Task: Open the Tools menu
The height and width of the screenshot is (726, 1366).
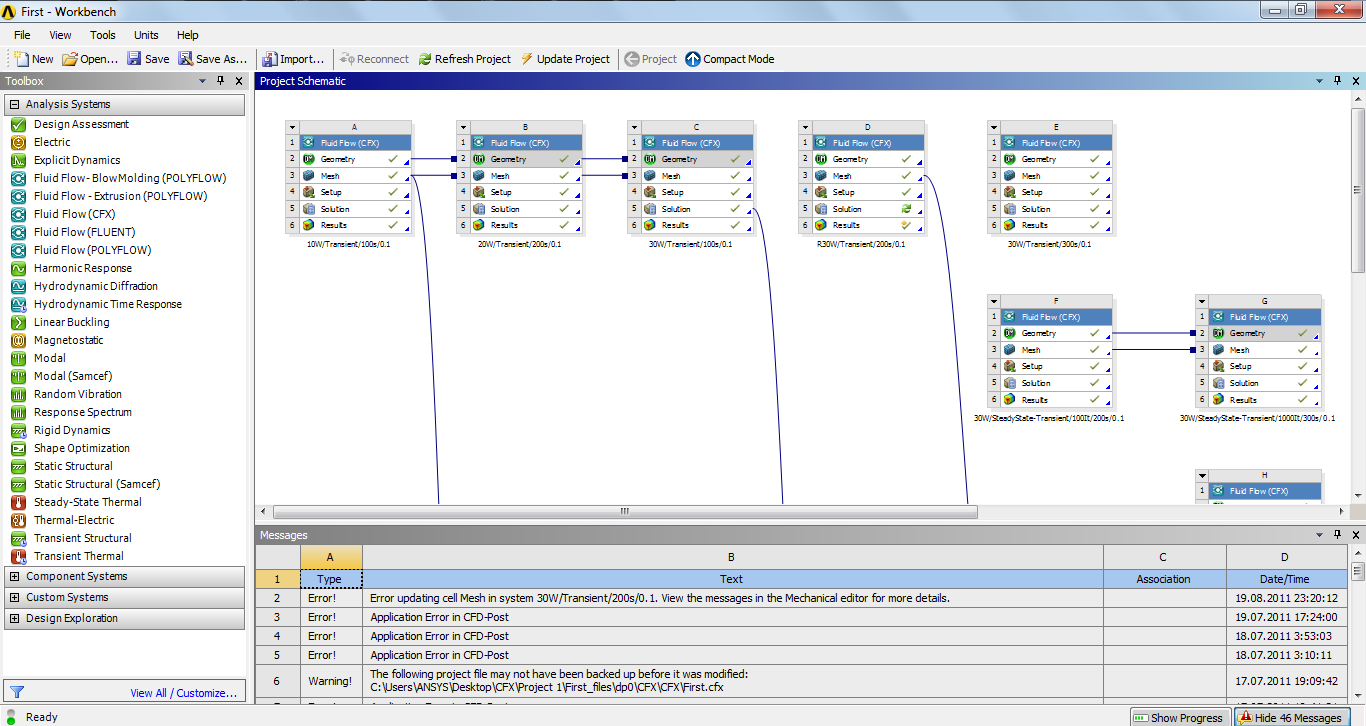Action: tap(103, 35)
